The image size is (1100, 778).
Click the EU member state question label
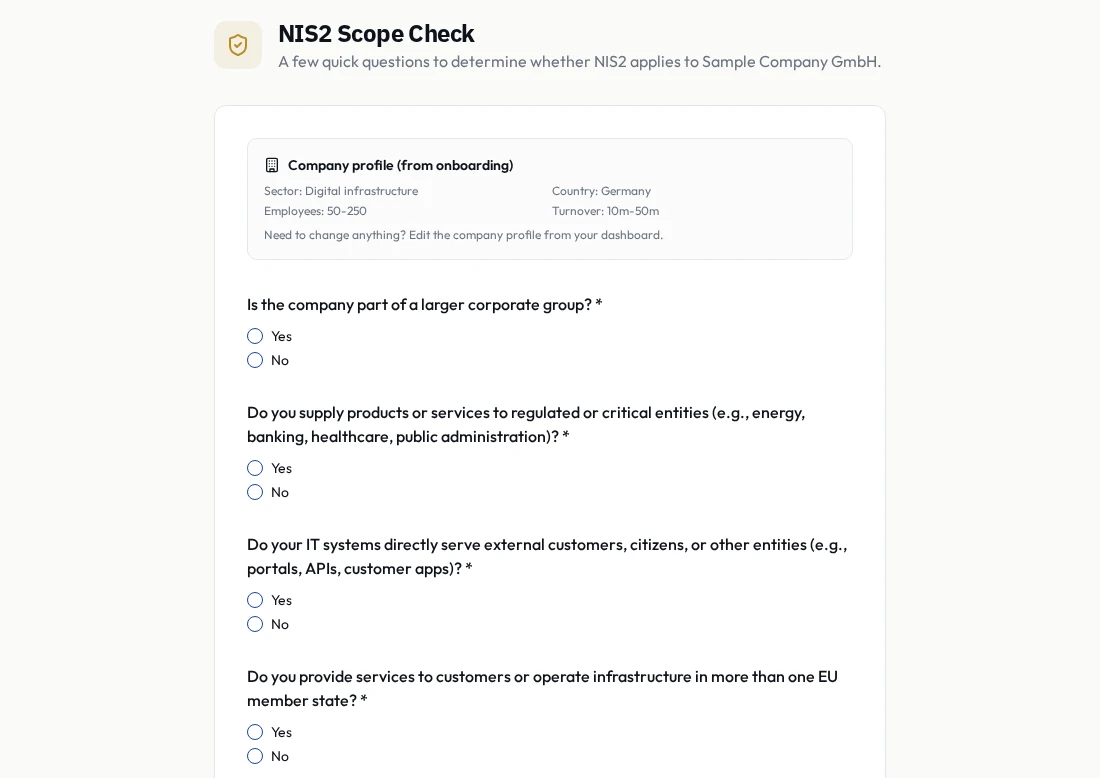tap(542, 688)
